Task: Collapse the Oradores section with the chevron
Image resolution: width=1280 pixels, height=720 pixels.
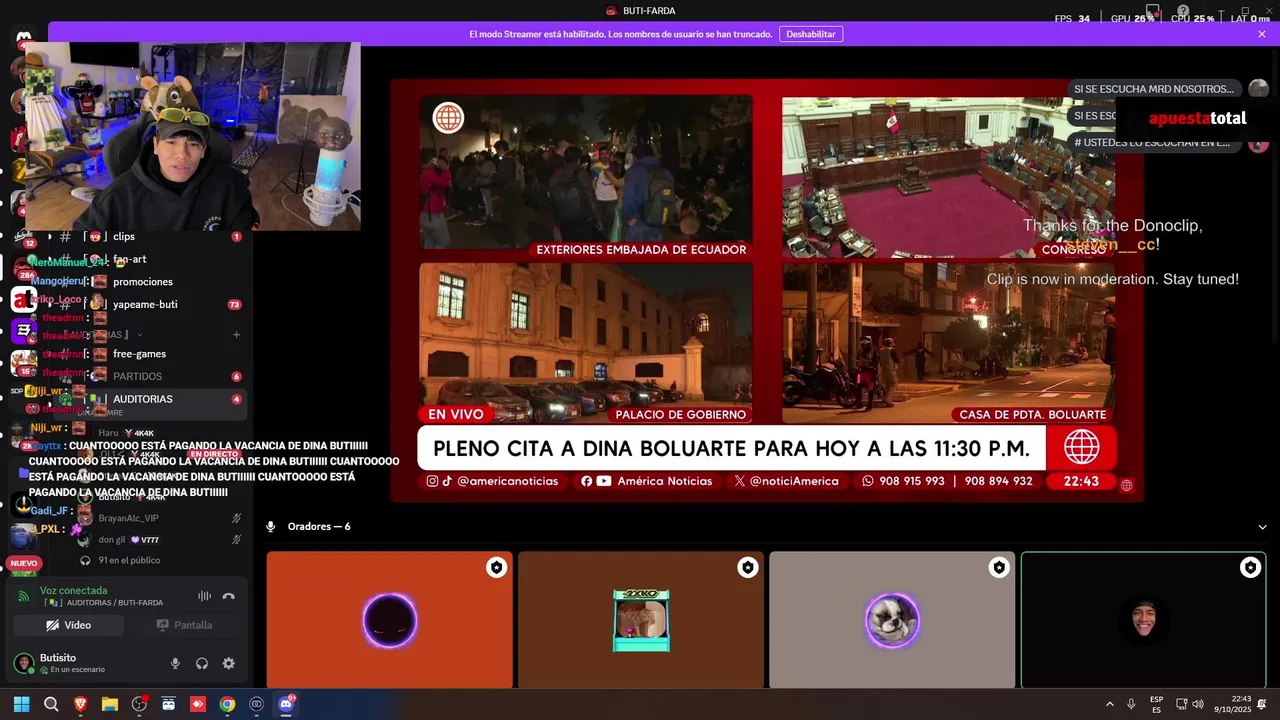Action: click(x=1262, y=527)
